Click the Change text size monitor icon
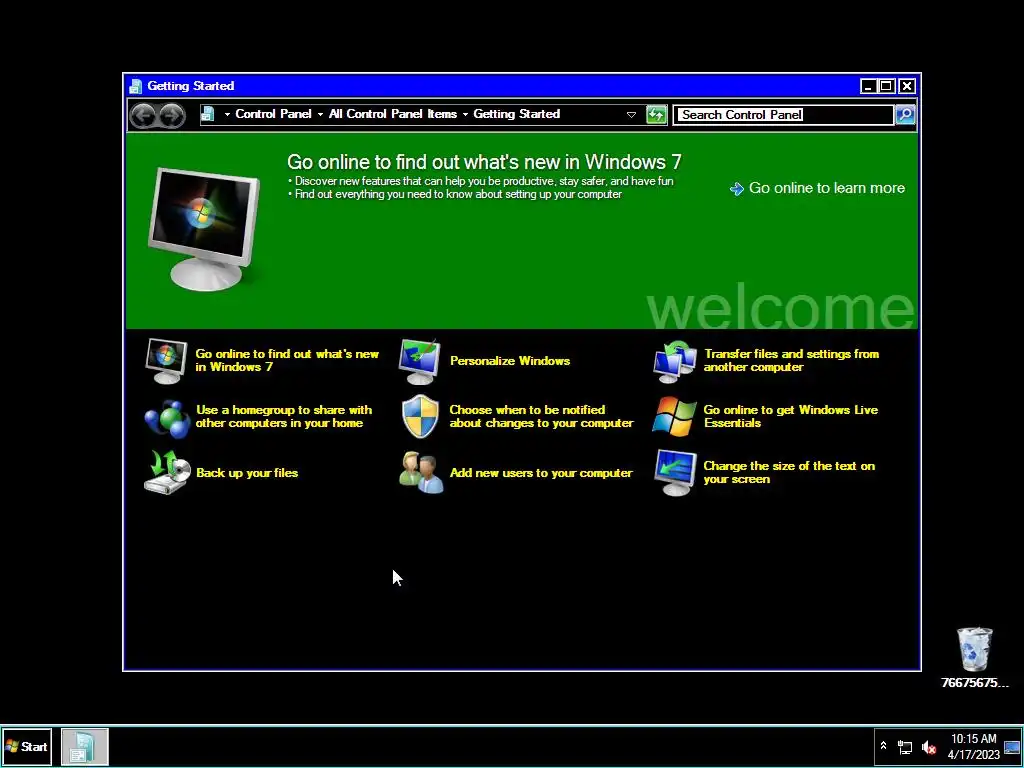Viewport: 1024px width, 768px height. click(675, 473)
